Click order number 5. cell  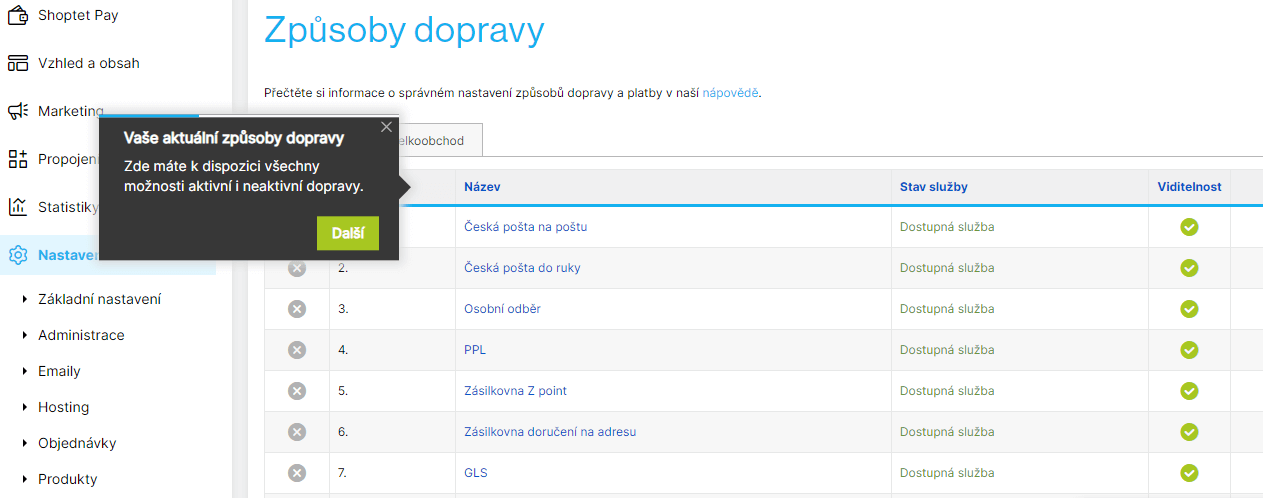[343, 391]
